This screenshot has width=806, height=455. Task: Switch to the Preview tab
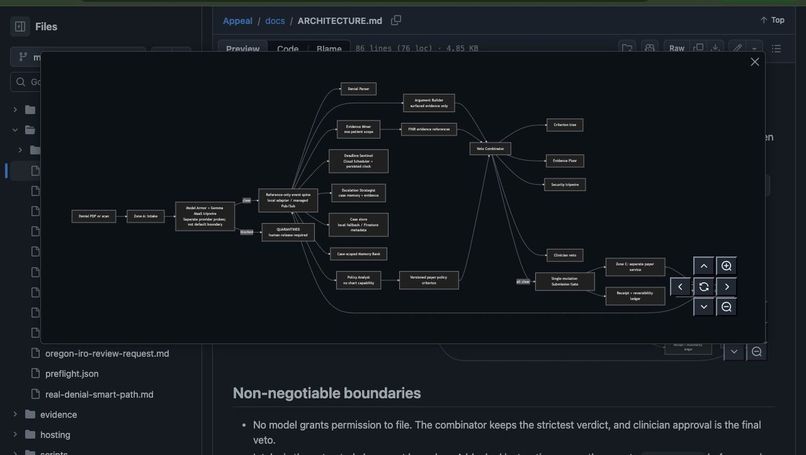(243, 48)
